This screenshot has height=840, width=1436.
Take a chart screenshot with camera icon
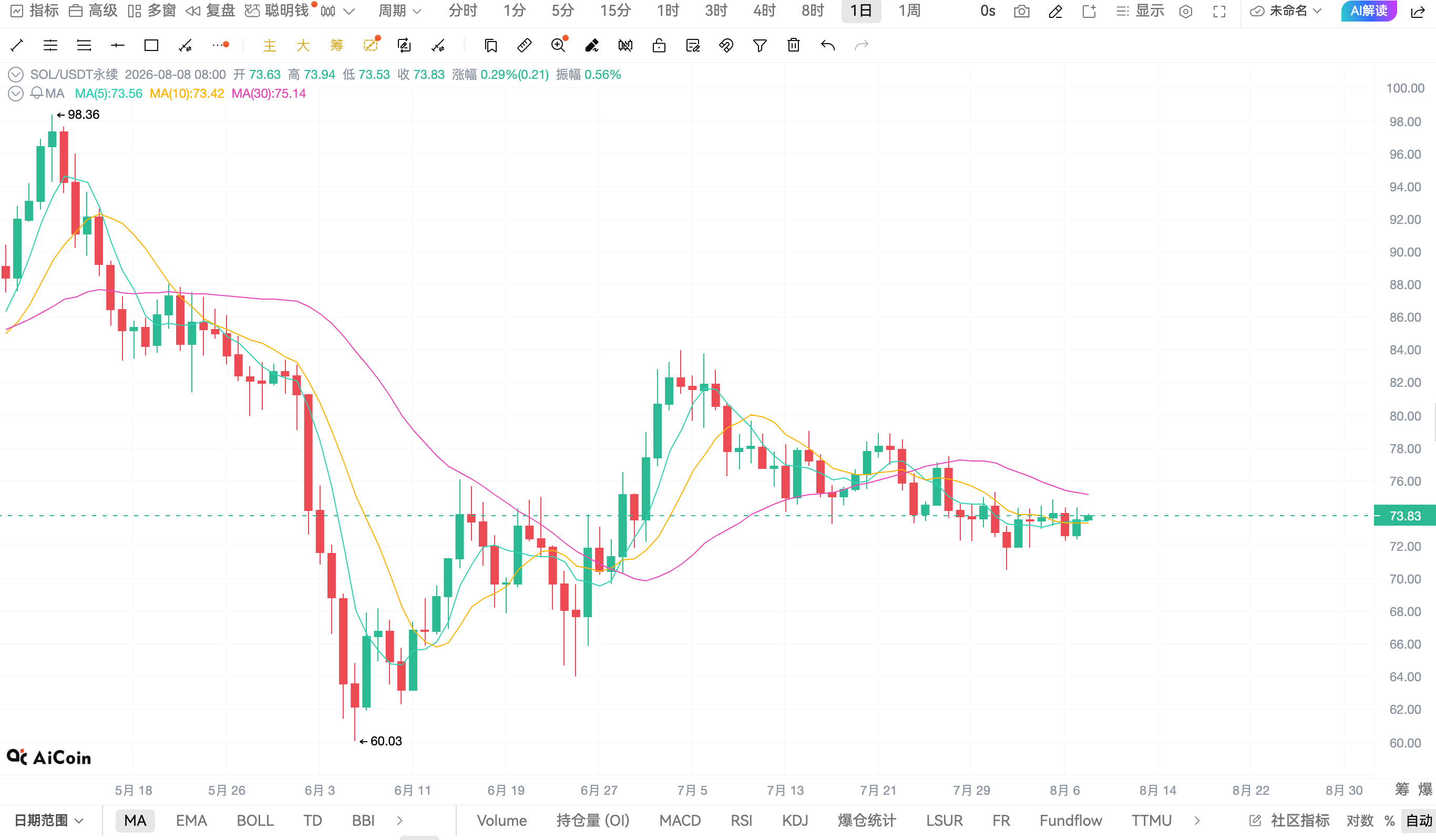1021,12
